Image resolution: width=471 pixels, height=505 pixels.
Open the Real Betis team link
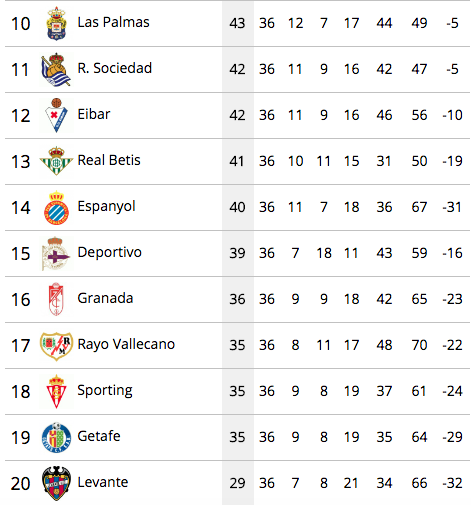[109, 160]
